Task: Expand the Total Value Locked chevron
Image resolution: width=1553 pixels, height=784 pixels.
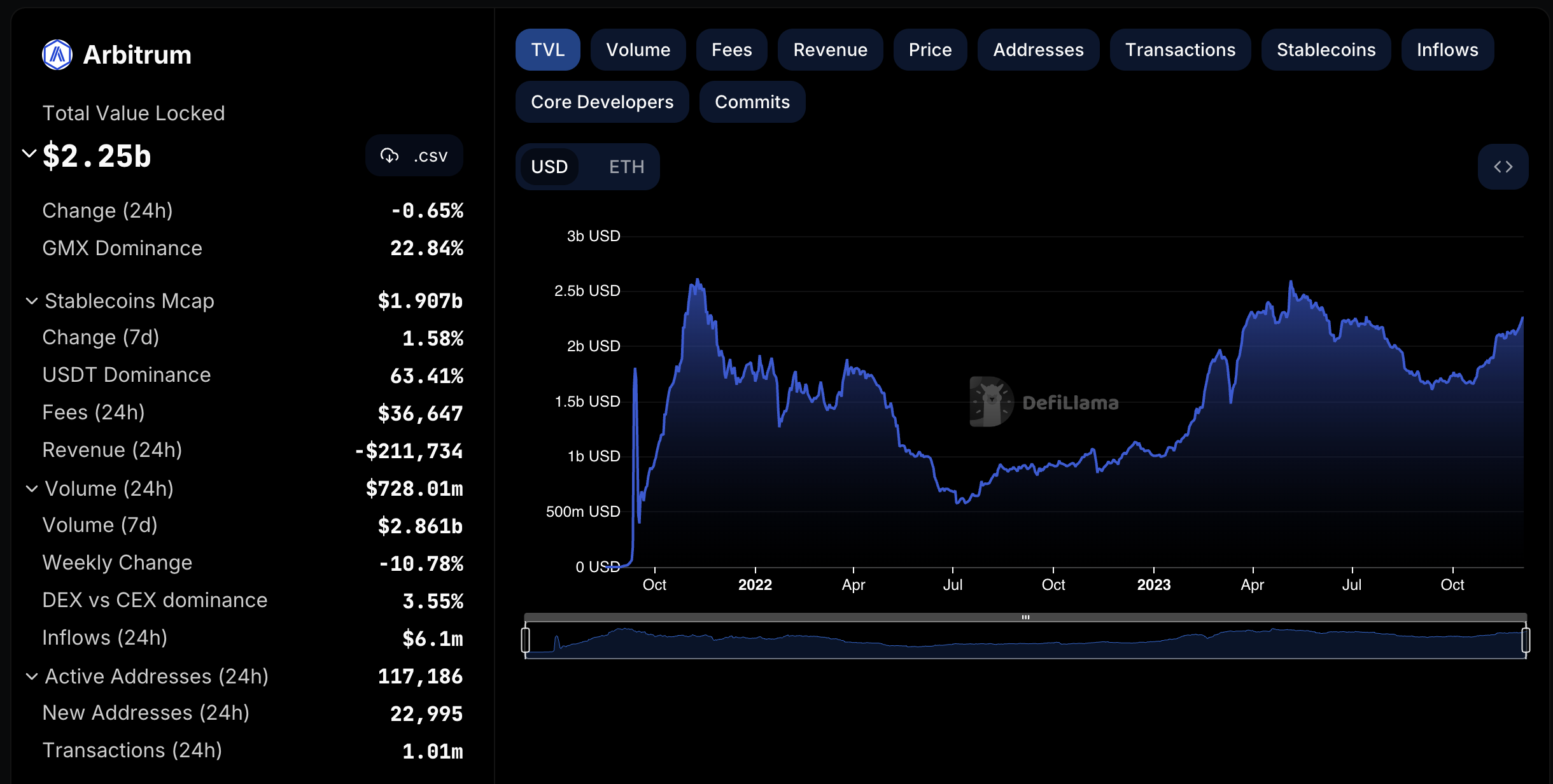Action: [x=29, y=153]
